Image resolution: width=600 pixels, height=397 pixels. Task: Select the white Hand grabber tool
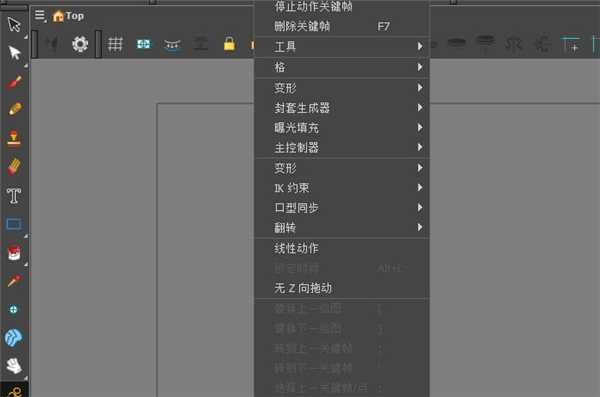[x=14, y=366]
